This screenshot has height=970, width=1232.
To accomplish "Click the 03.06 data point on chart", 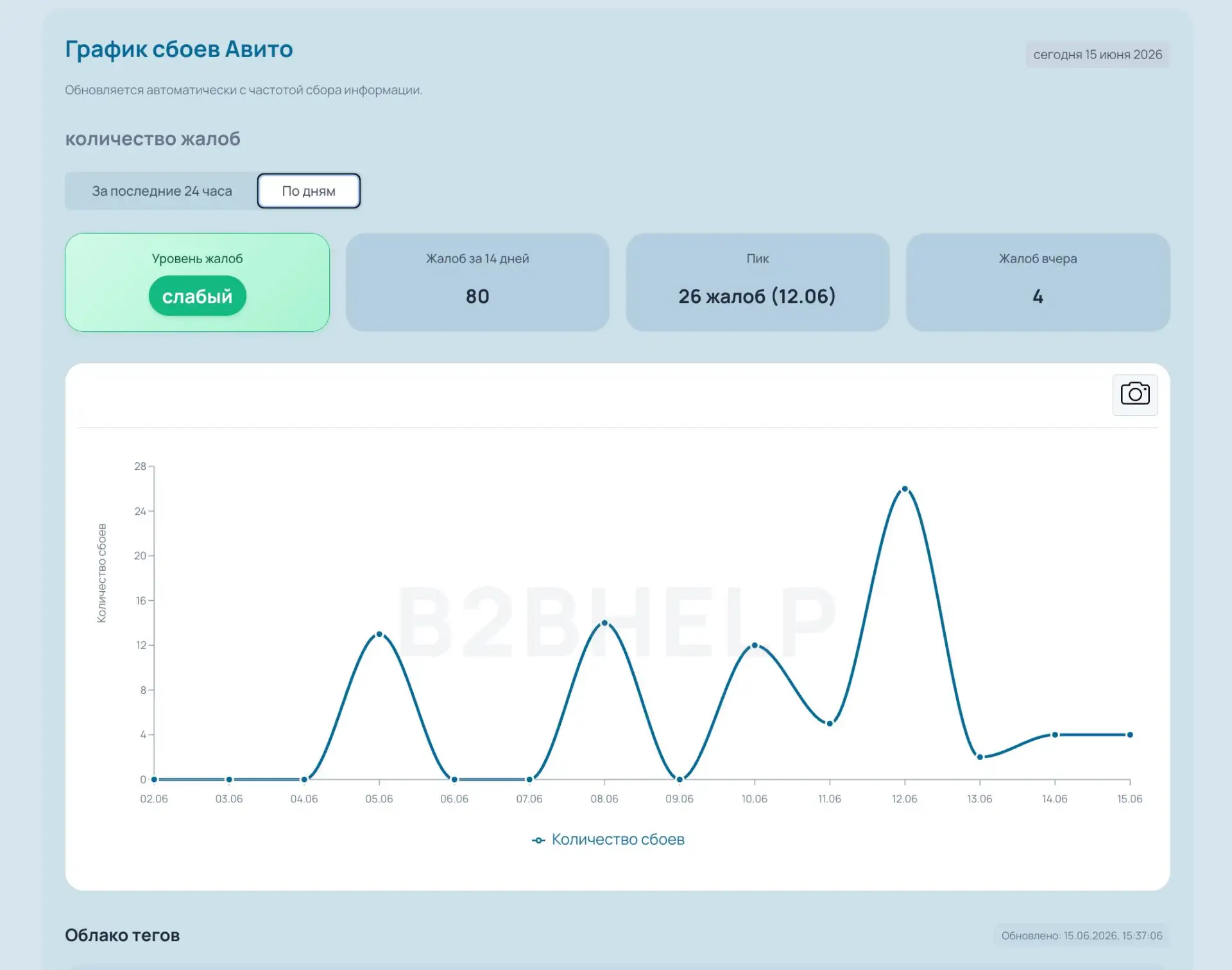I will click(229, 779).
